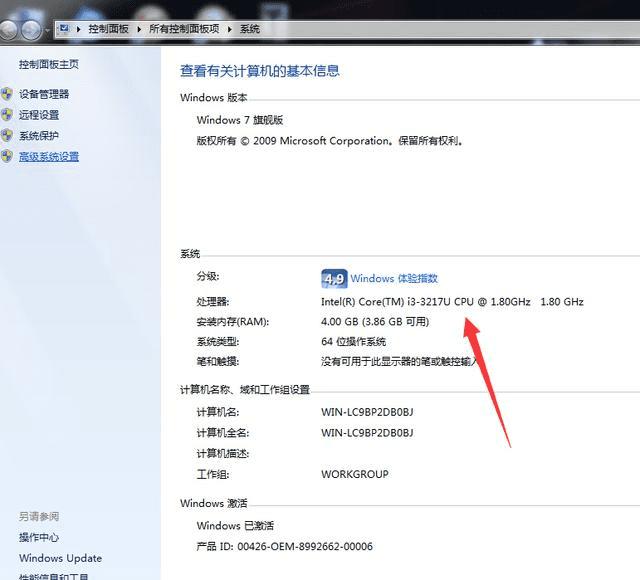
Task: Expand arrow before 控制面板 breadcrumb
Action: coord(78,29)
